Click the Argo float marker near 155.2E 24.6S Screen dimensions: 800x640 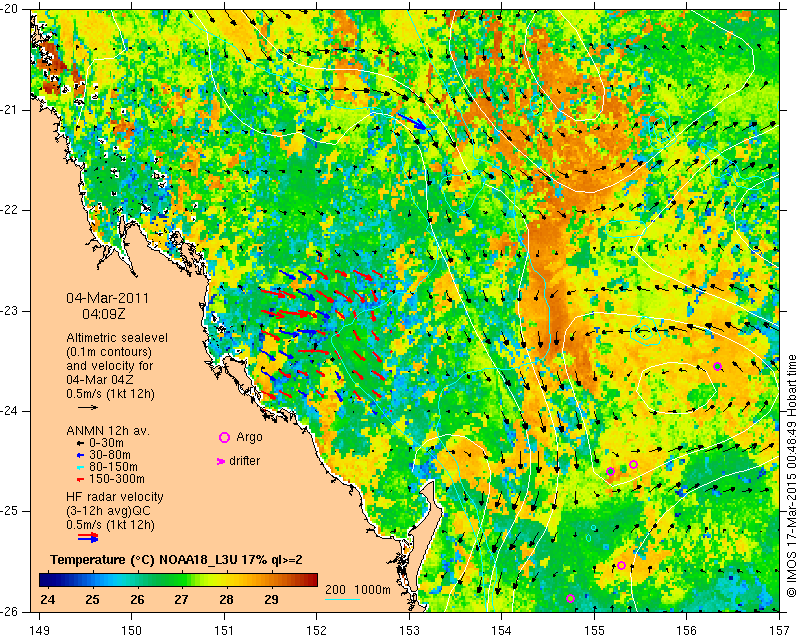610,471
